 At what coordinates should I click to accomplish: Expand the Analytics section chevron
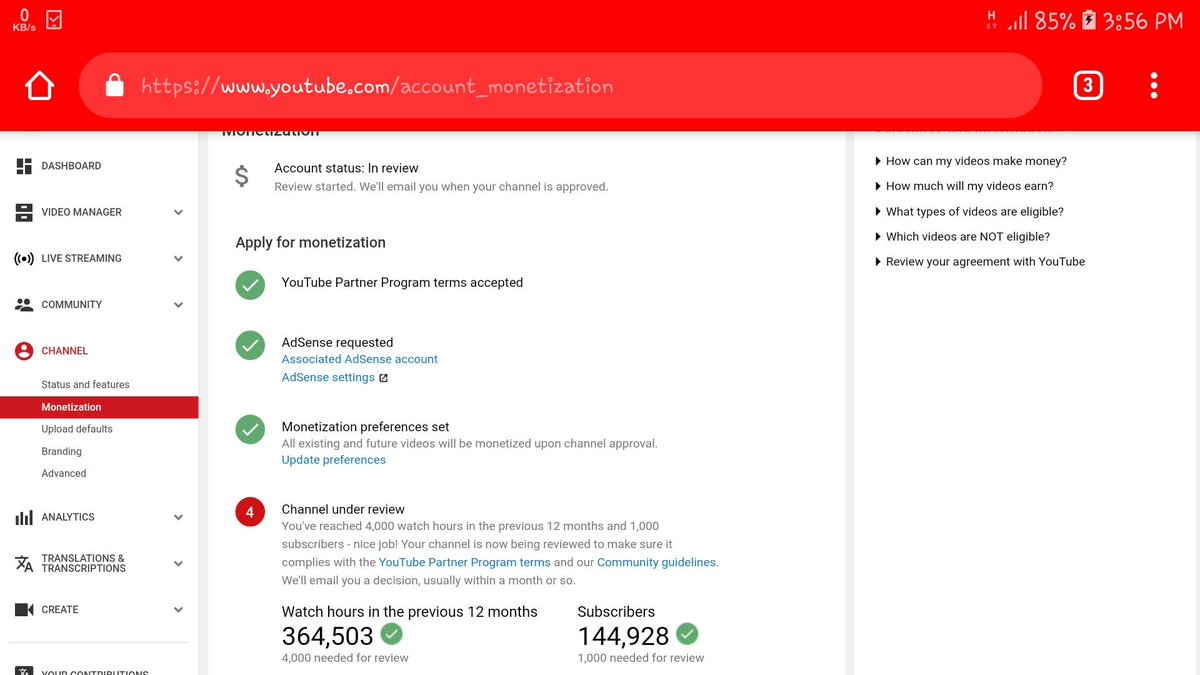point(178,517)
